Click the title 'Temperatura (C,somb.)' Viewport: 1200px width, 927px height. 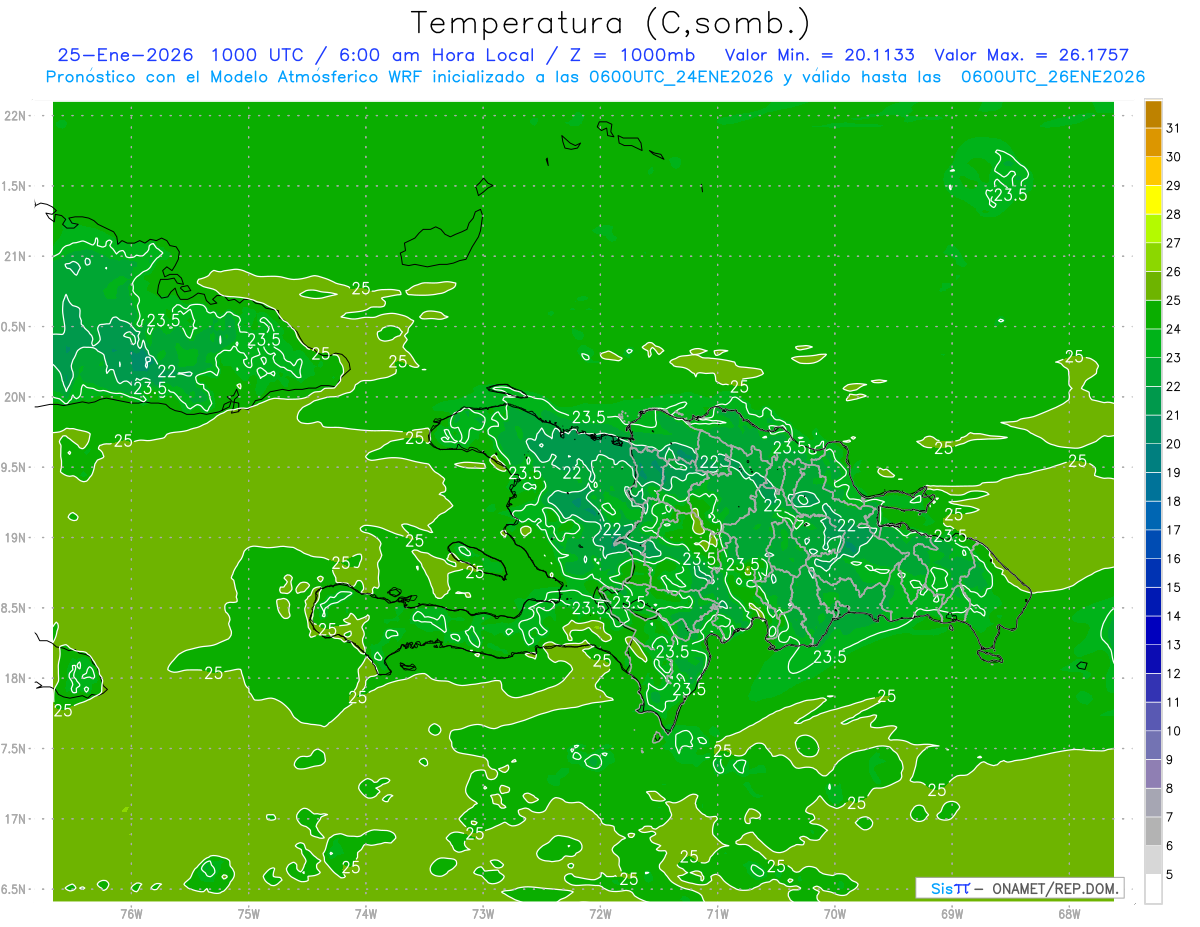[x=611, y=23]
